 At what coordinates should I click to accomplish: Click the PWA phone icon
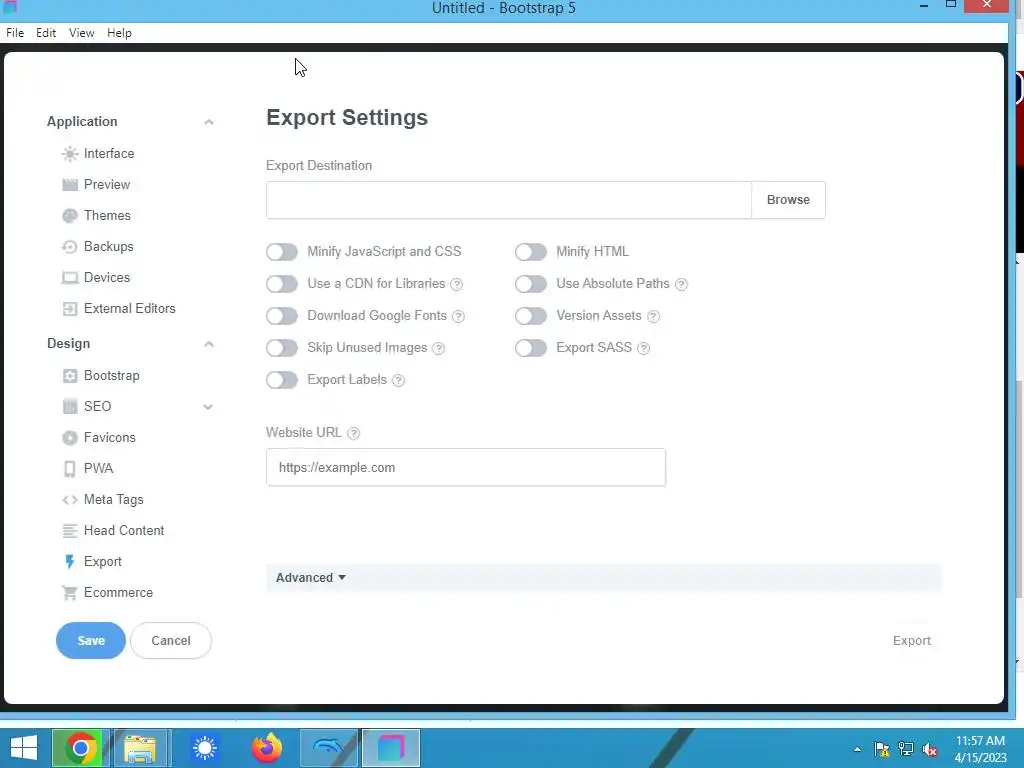click(x=69, y=469)
